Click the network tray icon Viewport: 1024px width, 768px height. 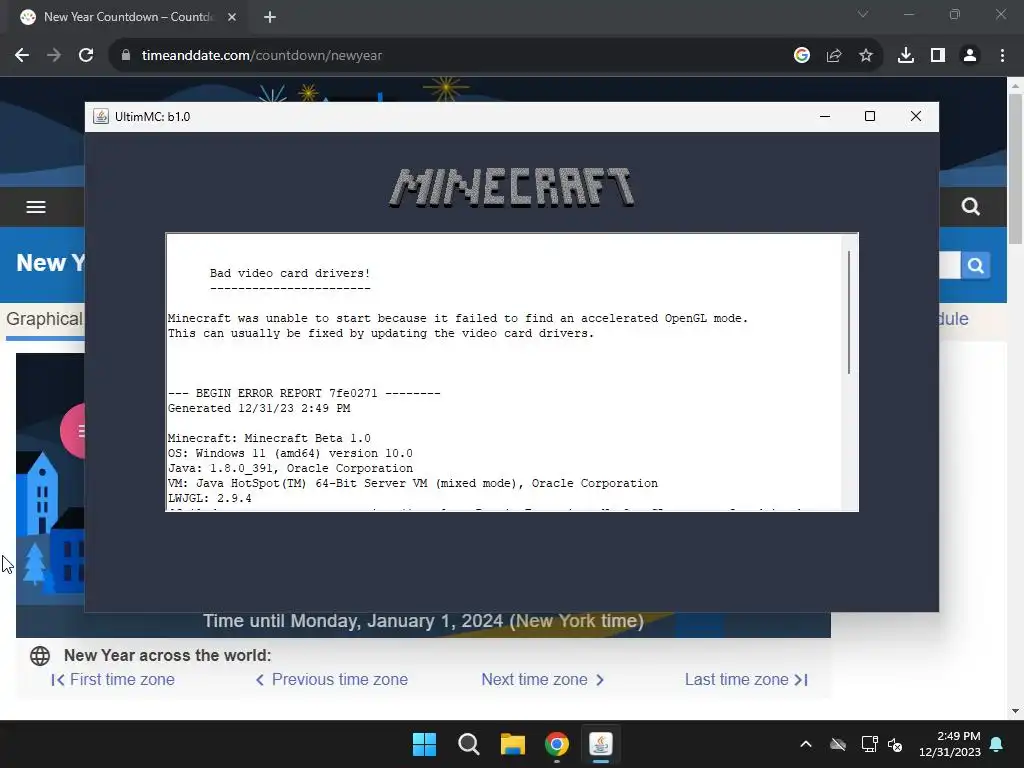[x=869, y=744]
